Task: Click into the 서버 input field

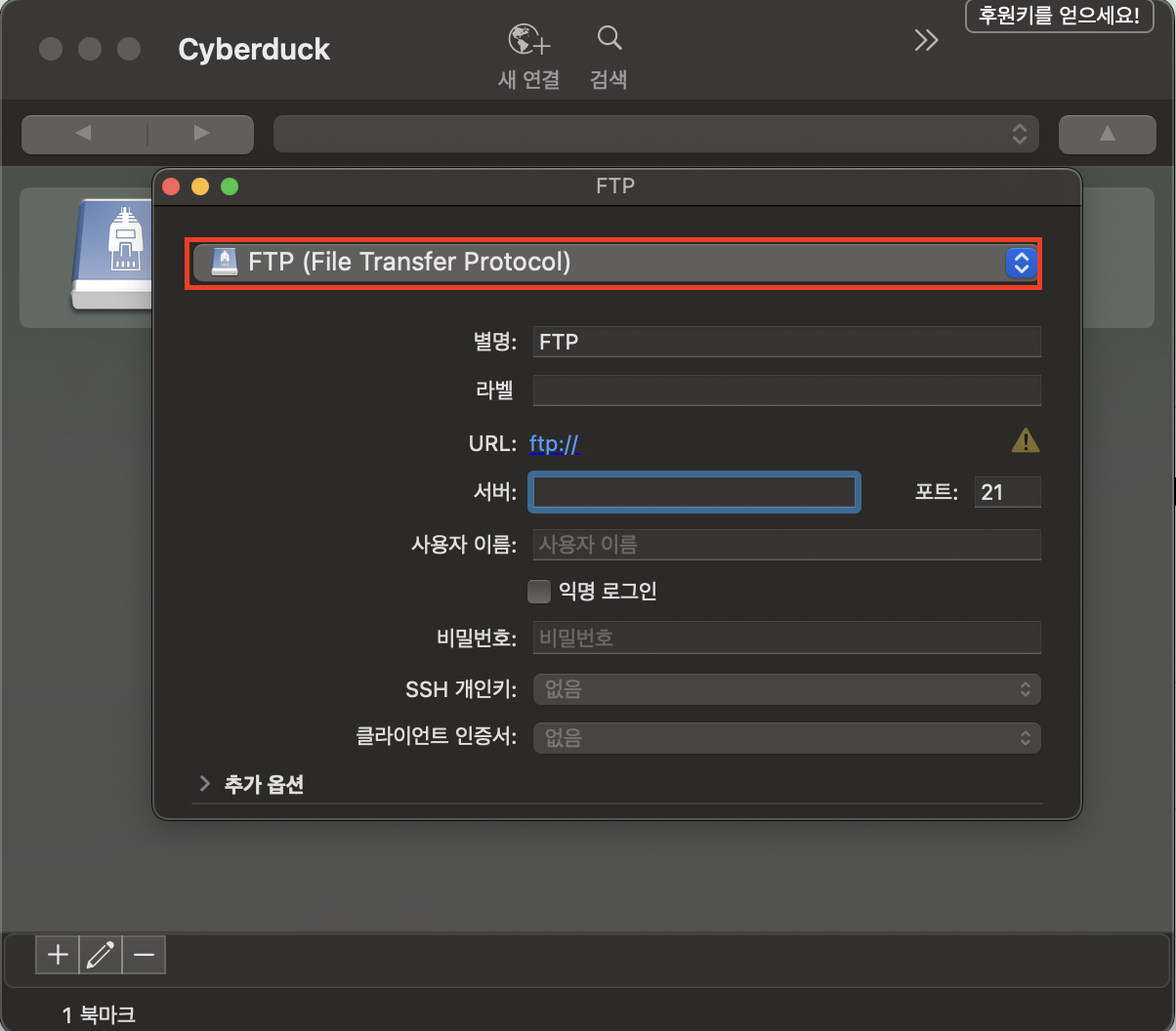Action: tap(693, 492)
